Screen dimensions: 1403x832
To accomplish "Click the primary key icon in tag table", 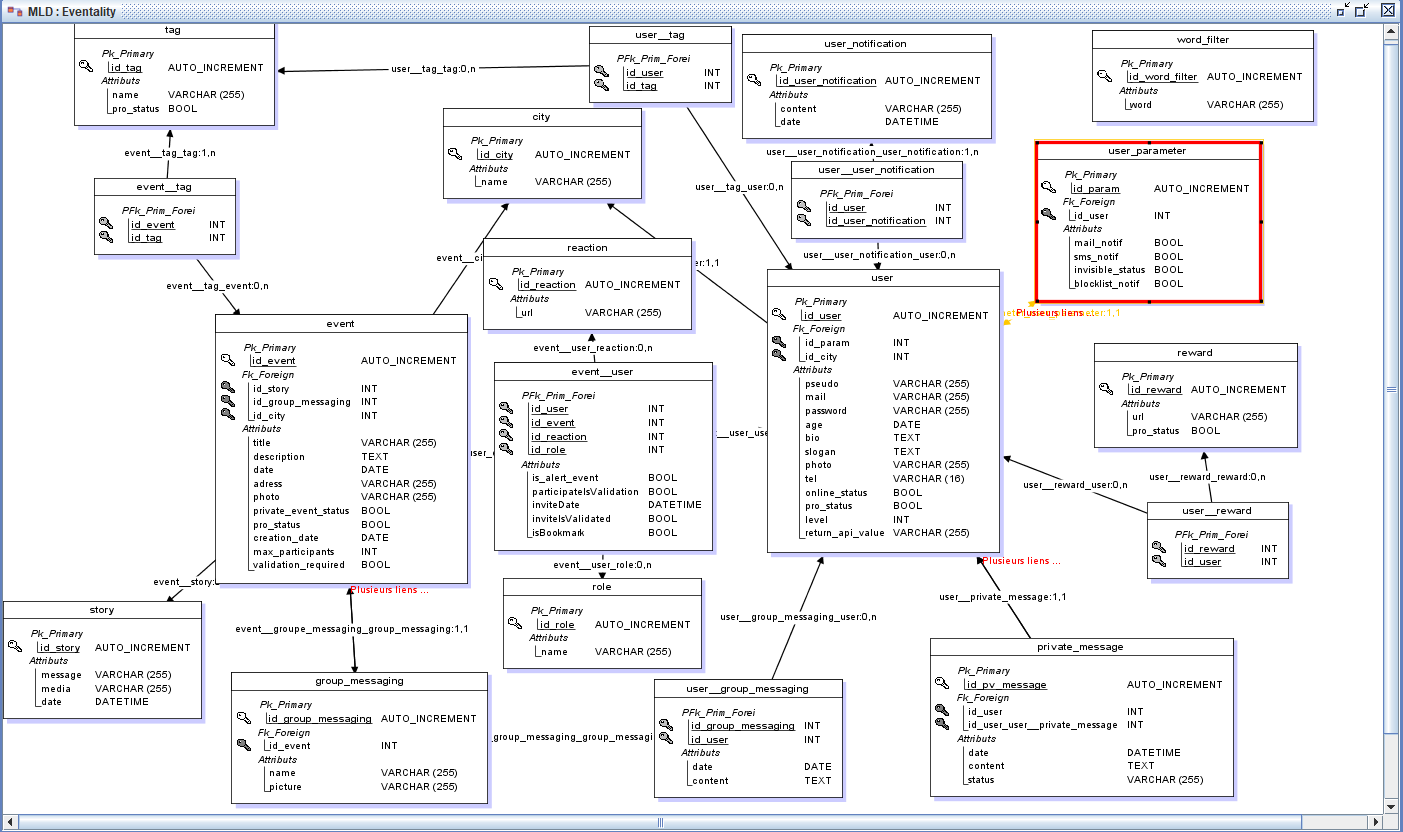I will pos(86,66).
